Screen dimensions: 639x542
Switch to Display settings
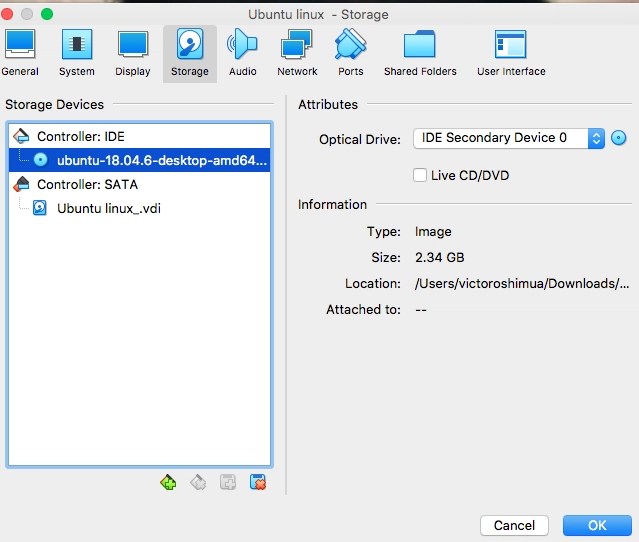pyautogui.click(x=133, y=52)
